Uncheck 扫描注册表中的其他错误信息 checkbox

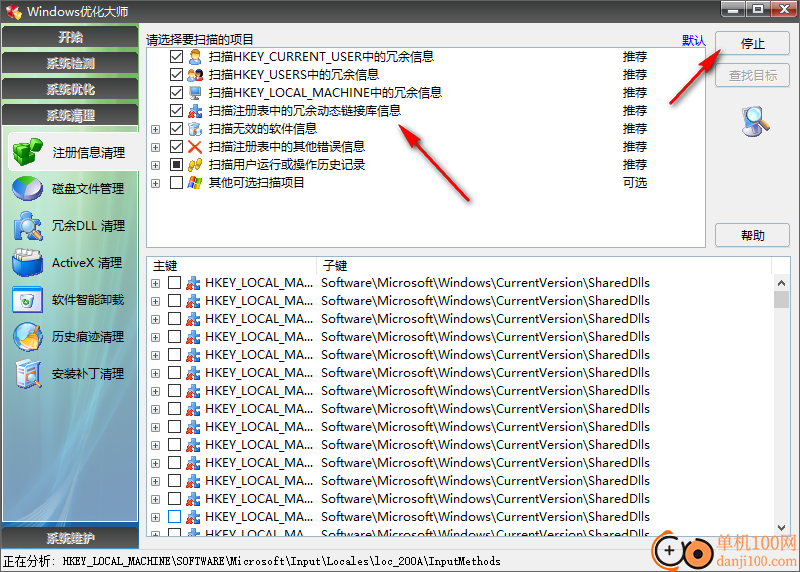[x=176, y=147]
